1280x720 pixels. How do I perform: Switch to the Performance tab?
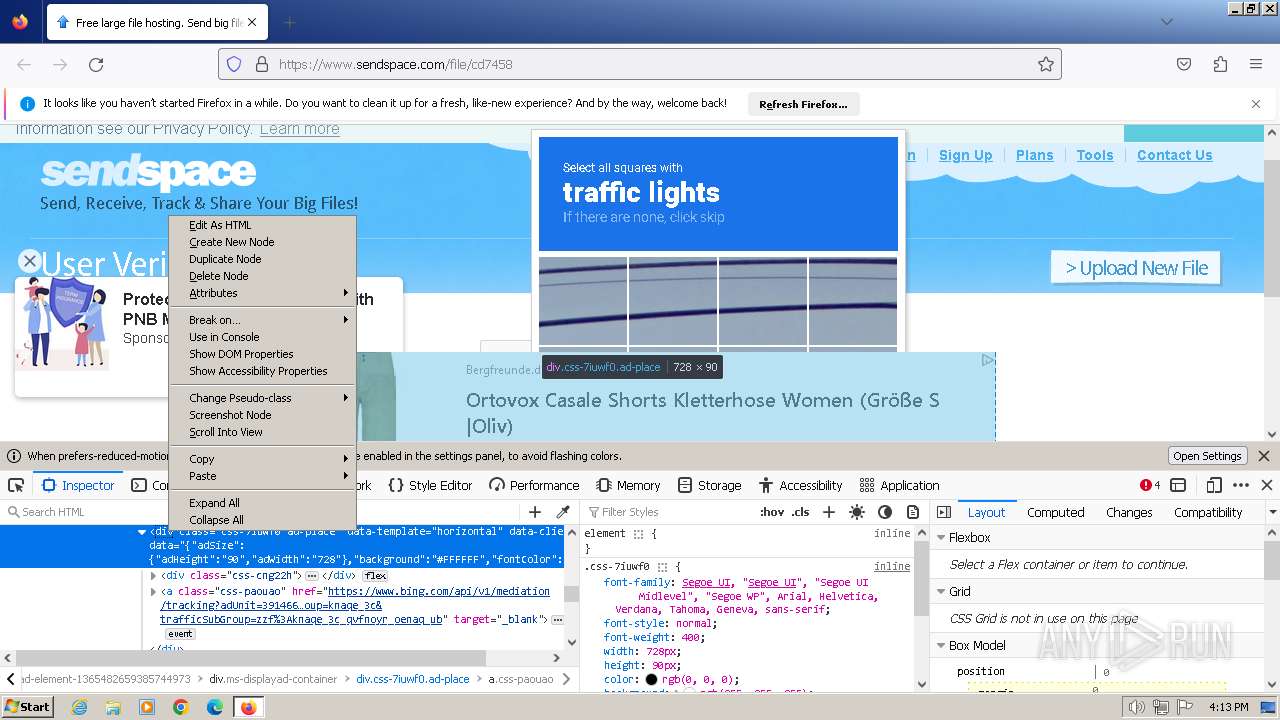pos(534,485)
